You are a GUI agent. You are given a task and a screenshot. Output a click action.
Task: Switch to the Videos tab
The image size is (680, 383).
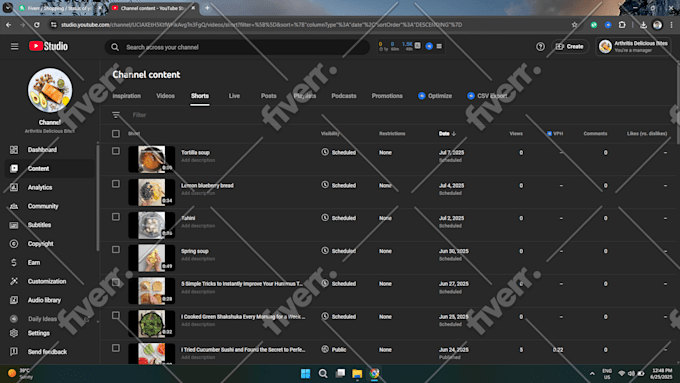(x=165, y=96)
